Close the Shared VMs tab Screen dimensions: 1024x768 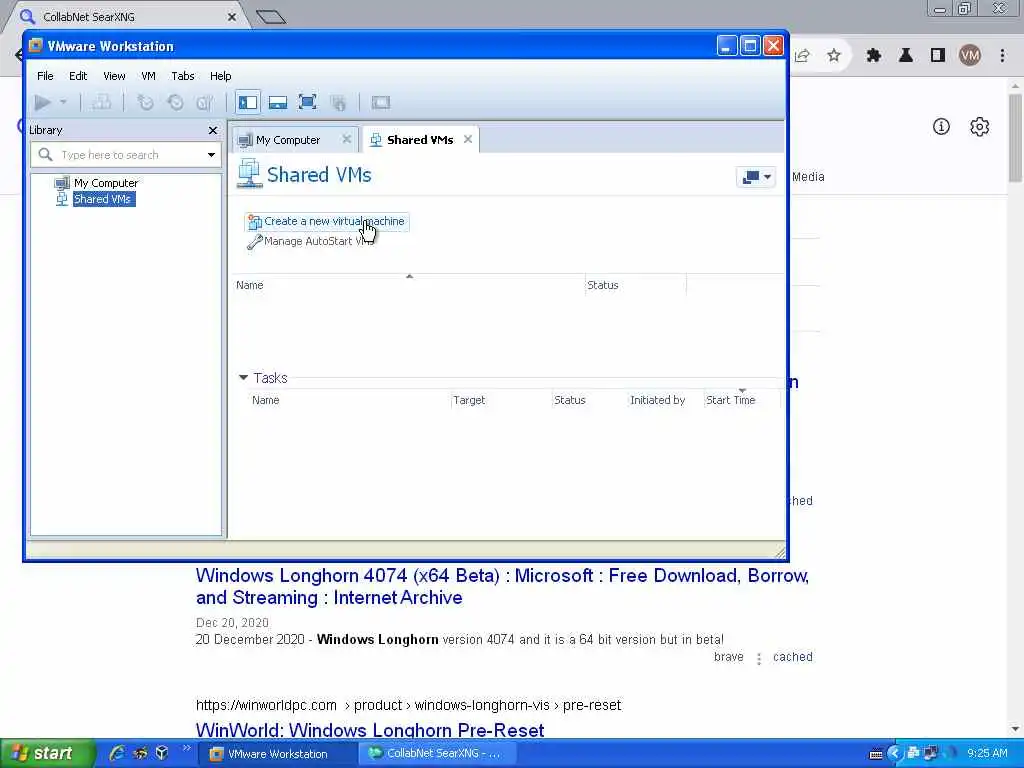click(x=468, y=139)
